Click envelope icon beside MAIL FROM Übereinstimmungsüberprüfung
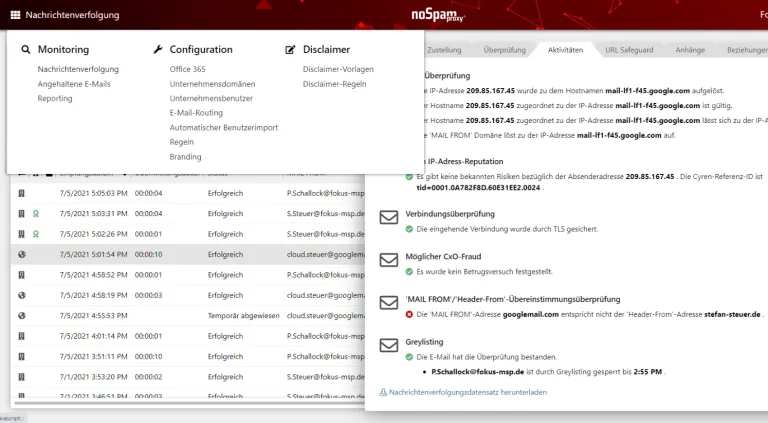 tap(389, 303)
